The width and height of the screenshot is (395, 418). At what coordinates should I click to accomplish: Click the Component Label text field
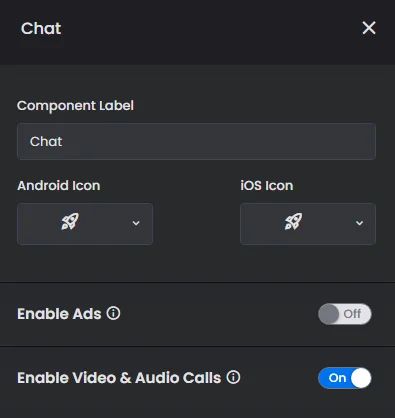(196, 141)
